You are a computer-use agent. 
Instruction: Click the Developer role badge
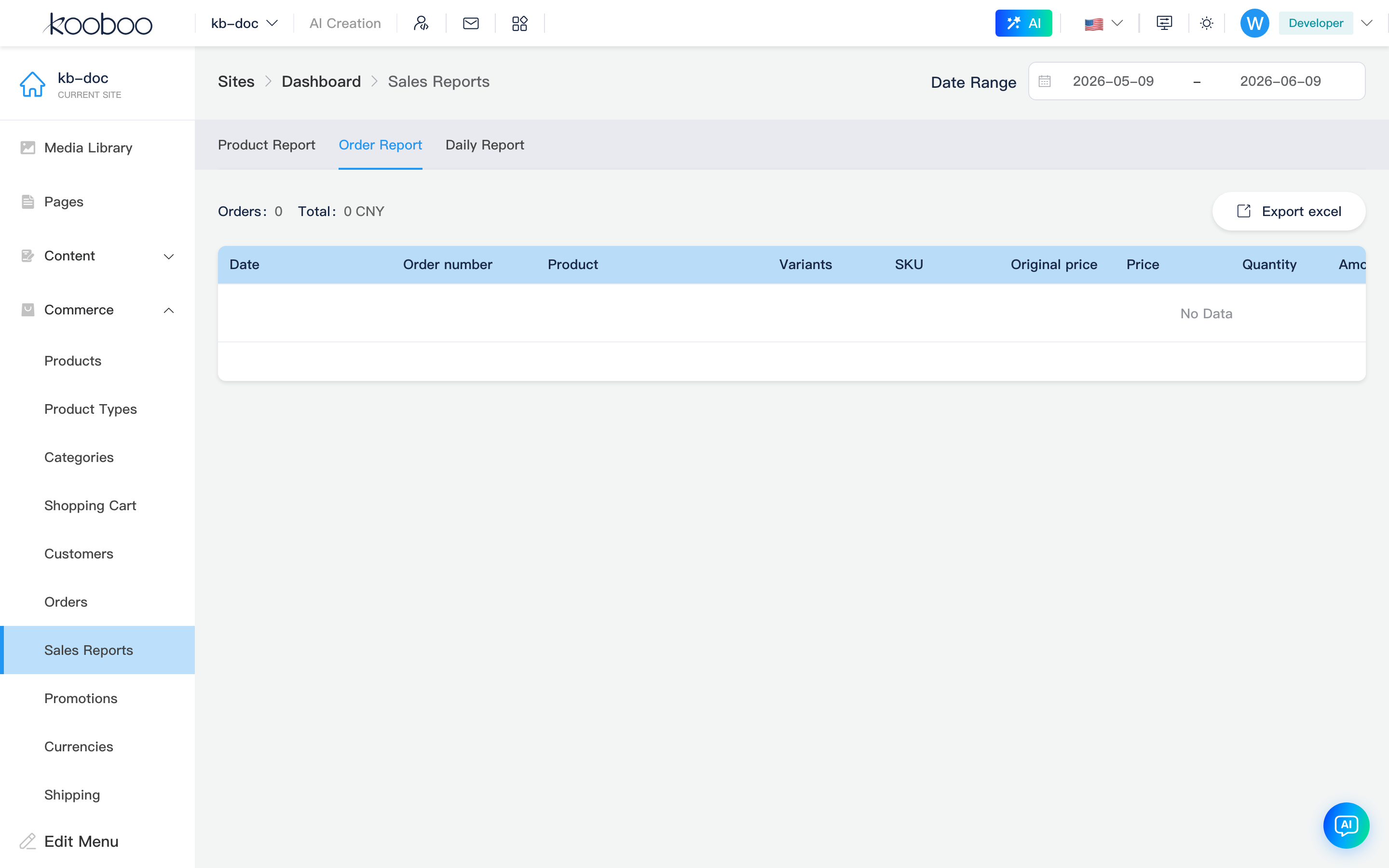click(x=1316, y=24)
